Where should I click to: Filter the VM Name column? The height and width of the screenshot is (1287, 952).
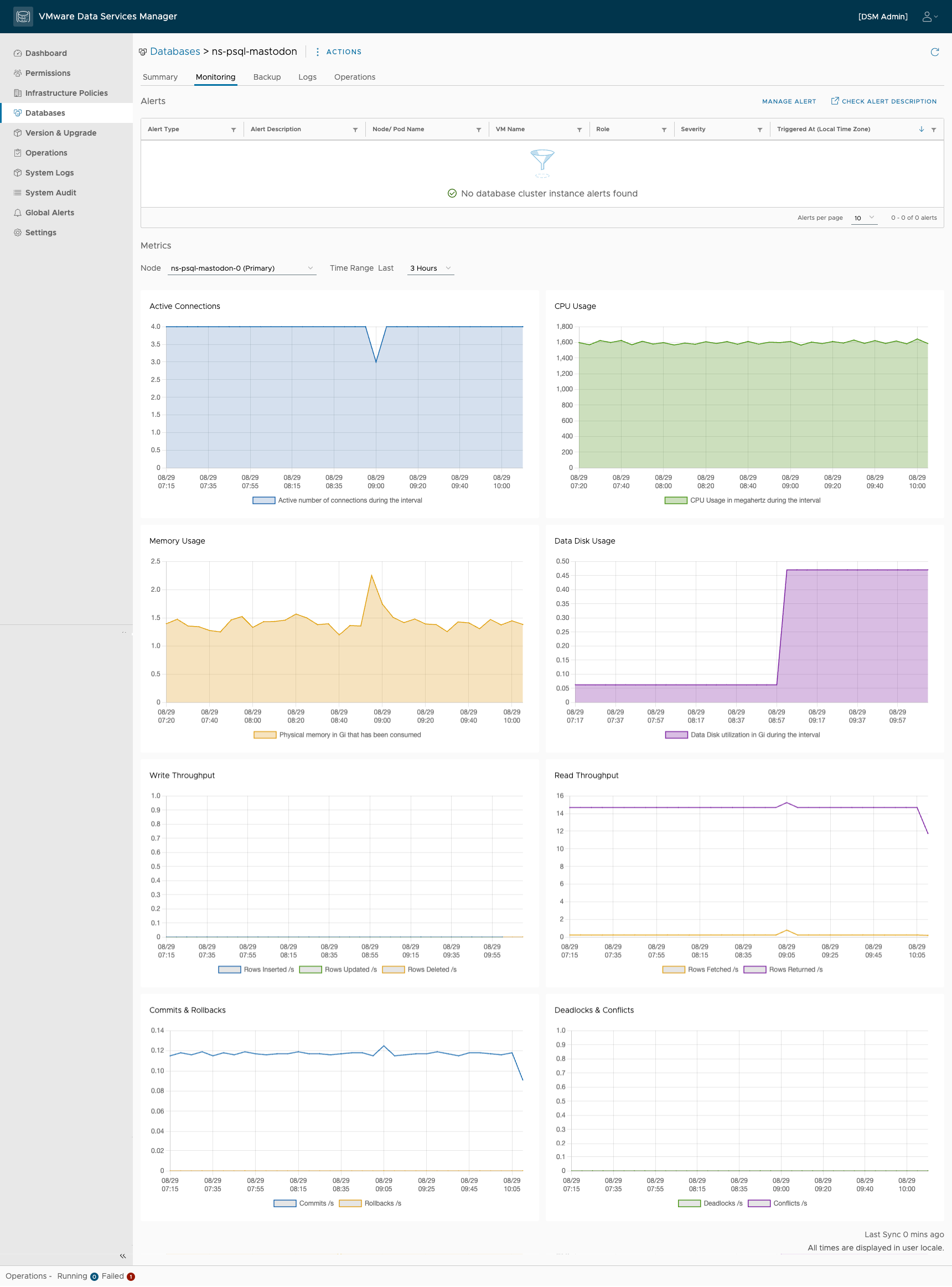[579, 130]
